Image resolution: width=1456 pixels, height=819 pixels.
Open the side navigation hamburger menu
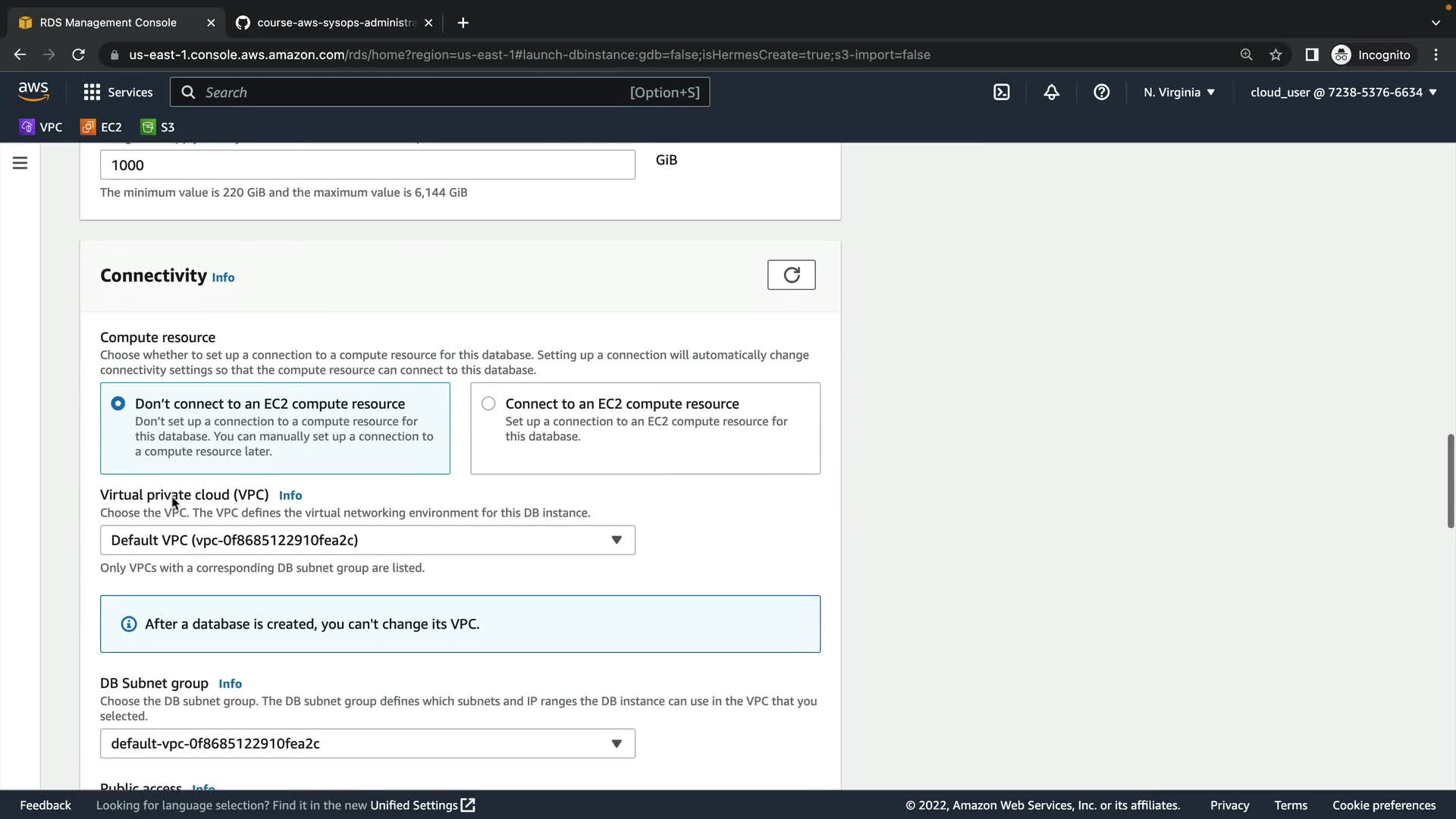point(20,163)
